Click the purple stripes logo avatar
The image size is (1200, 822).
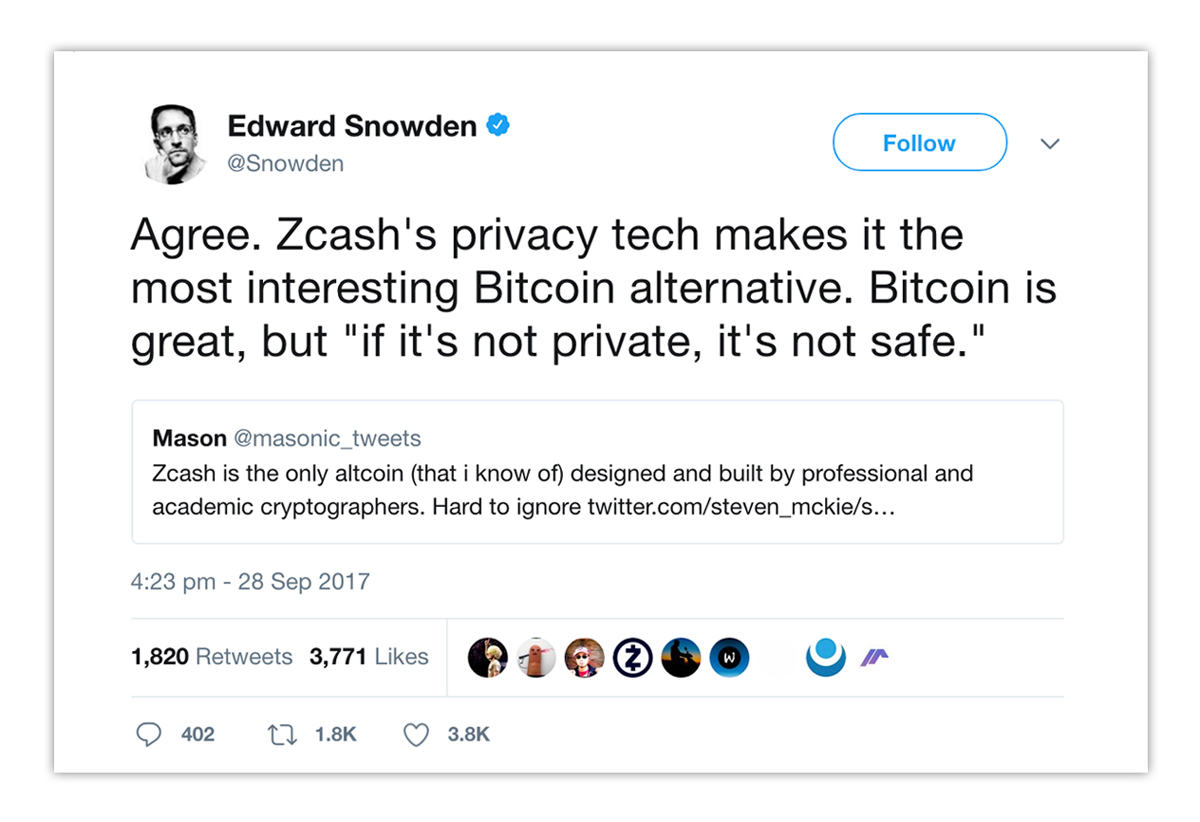point(875,657)
